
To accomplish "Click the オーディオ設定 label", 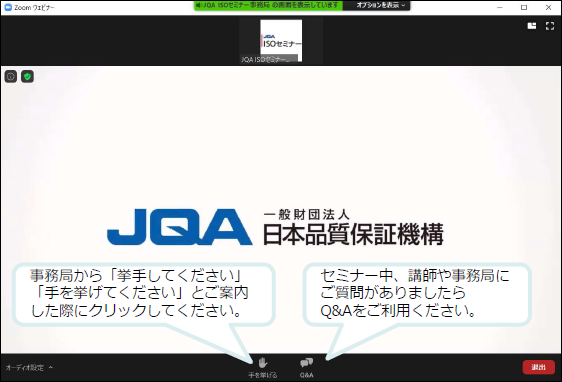I will (x=25, y=368).
